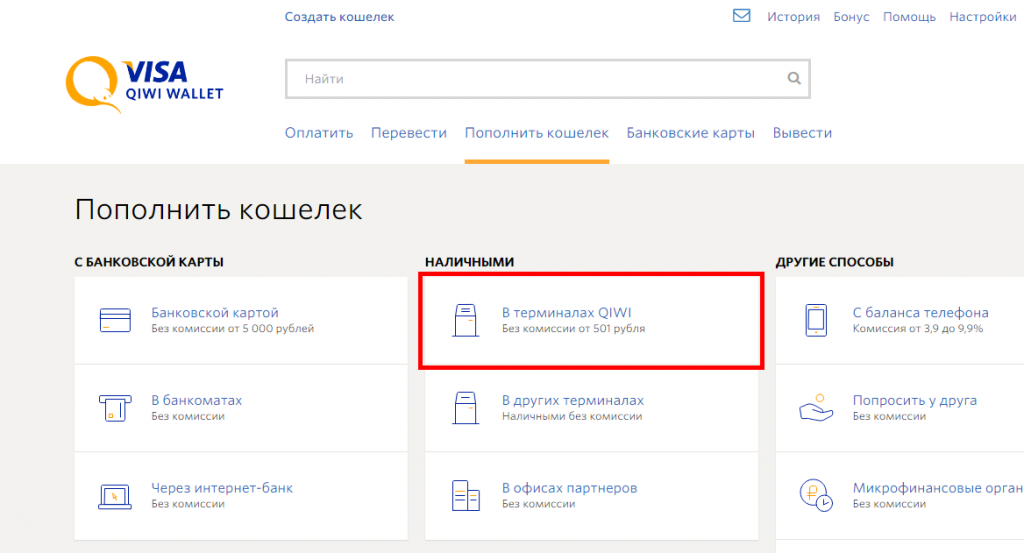Click the bank card icon
The height and width of the screenshot is (553, 1024).
pyautogui.click(x=115, y=321)
